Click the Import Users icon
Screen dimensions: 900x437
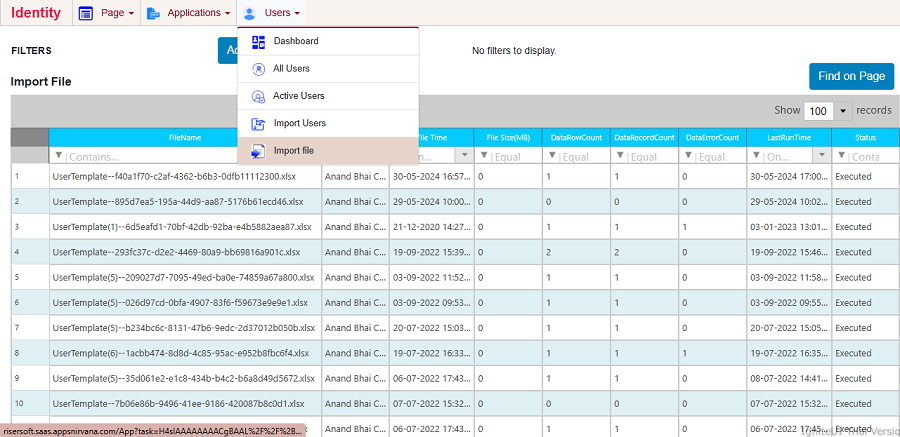258,123
